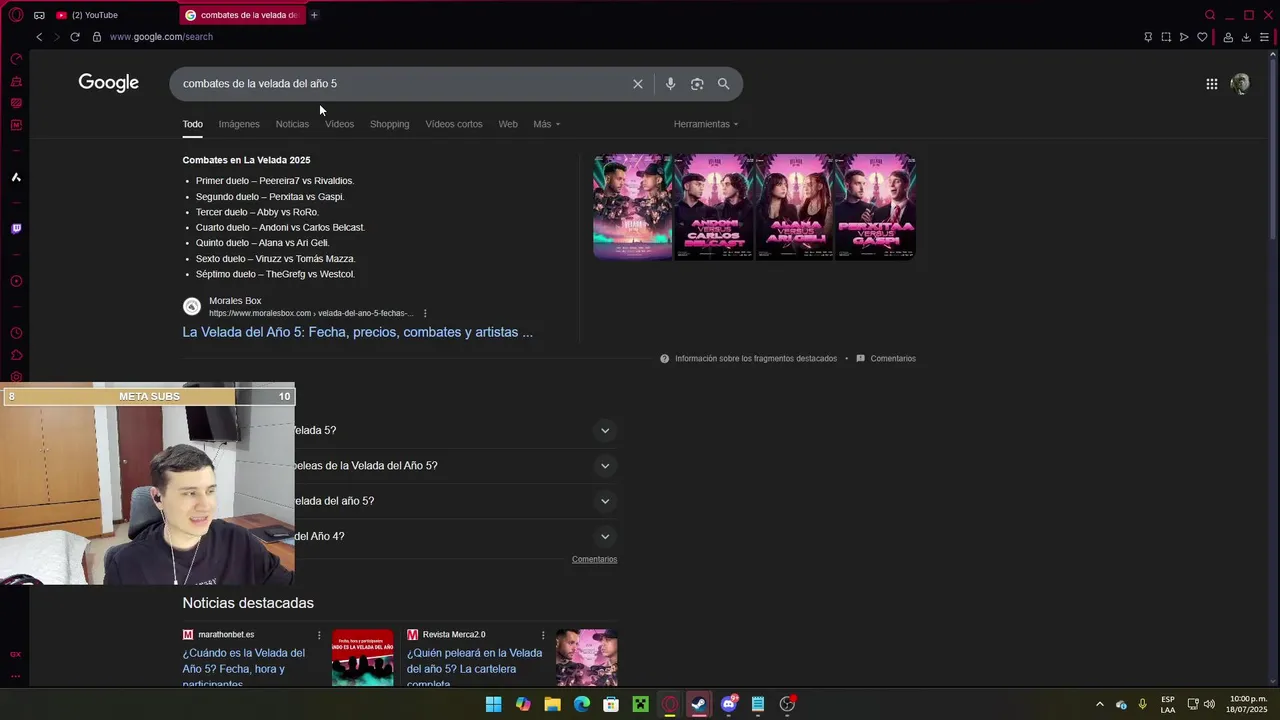Open the Más dropdown menu
The image size is (1280, 720).
point(546,124)
